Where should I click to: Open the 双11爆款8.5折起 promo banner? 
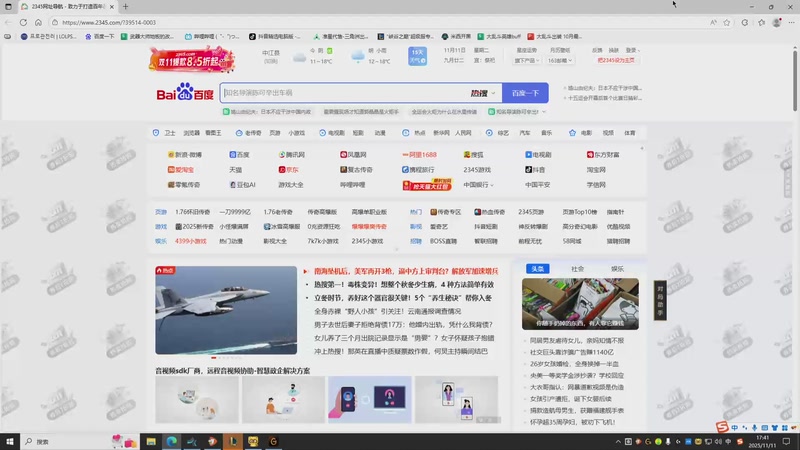(192, 60)
